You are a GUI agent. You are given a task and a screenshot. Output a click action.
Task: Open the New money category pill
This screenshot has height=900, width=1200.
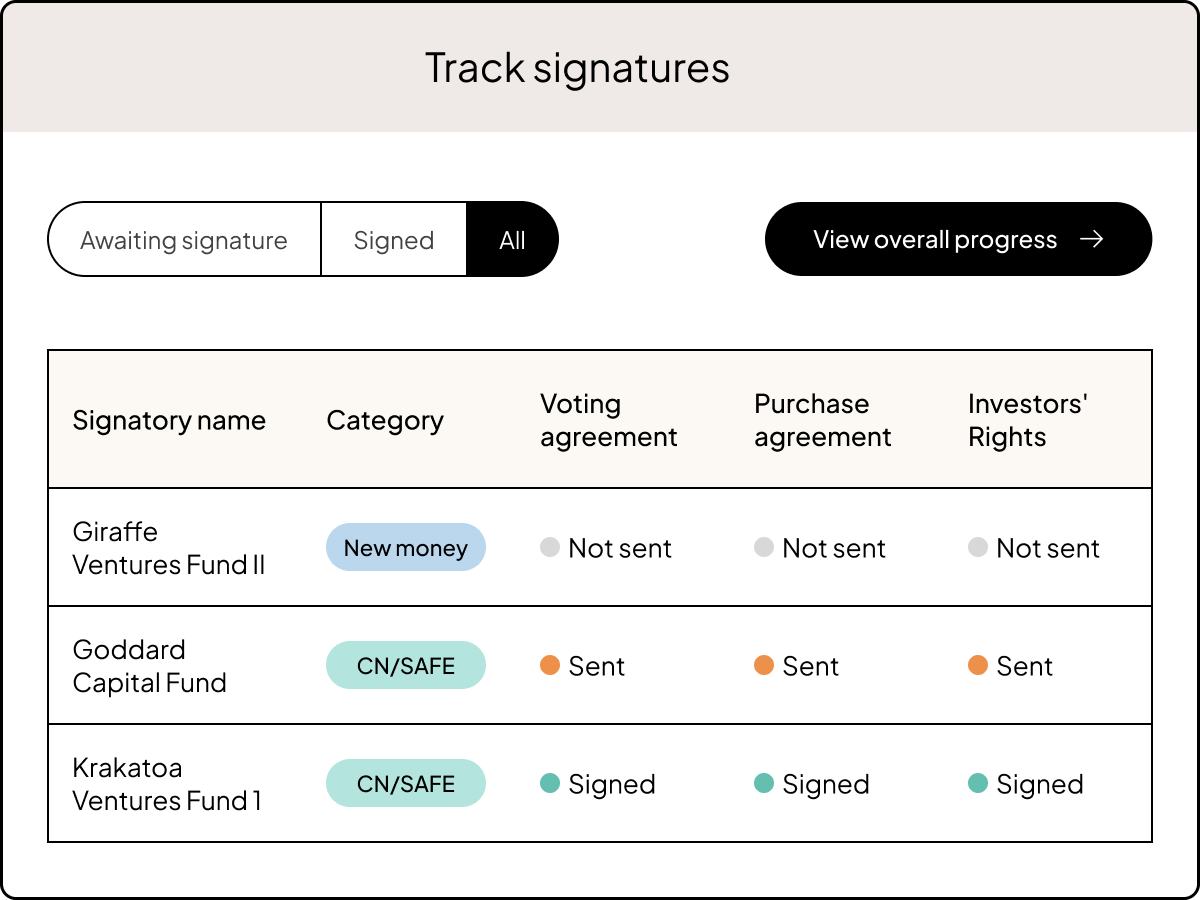(406, 547)
